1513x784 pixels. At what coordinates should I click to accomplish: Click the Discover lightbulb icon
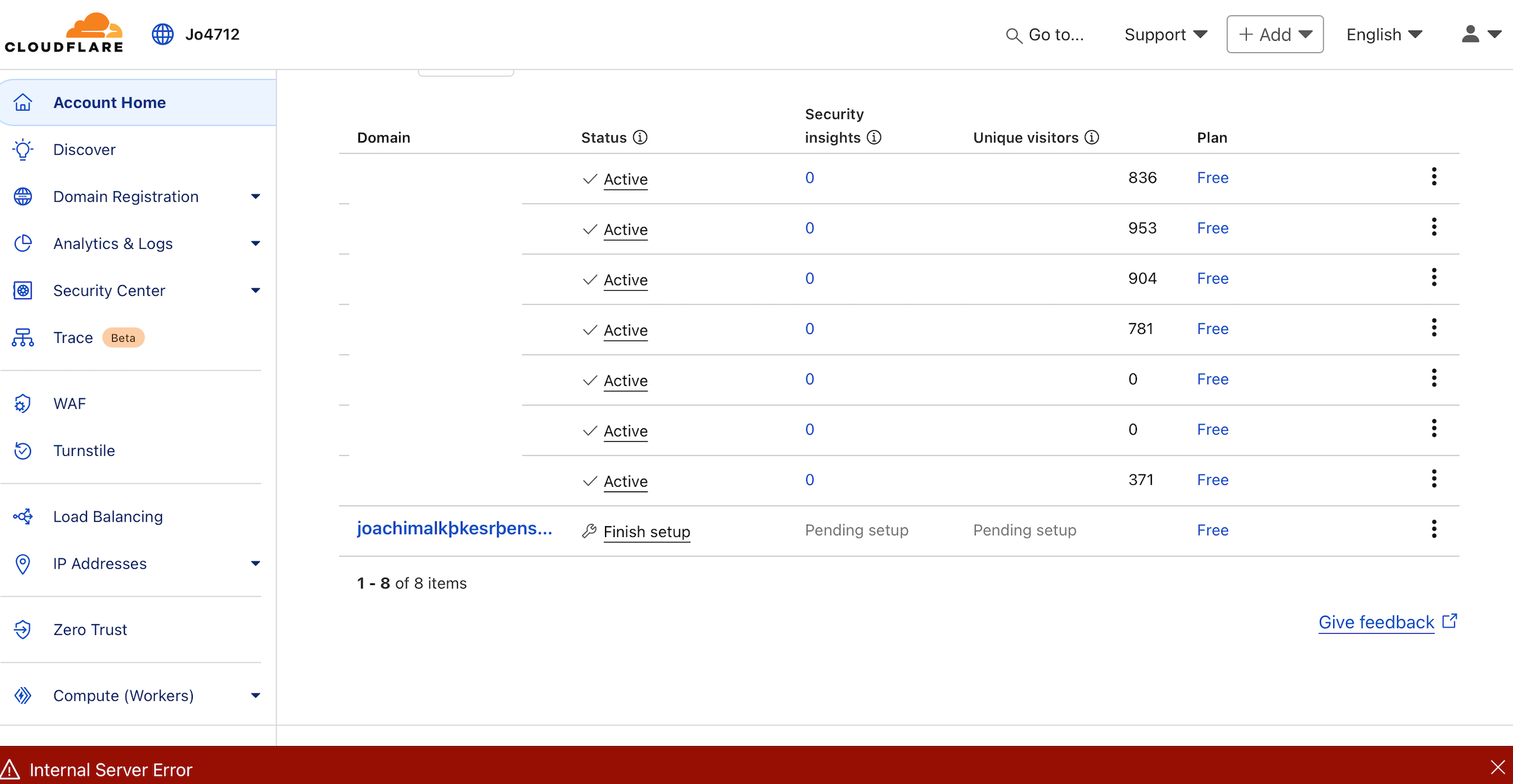23,150
